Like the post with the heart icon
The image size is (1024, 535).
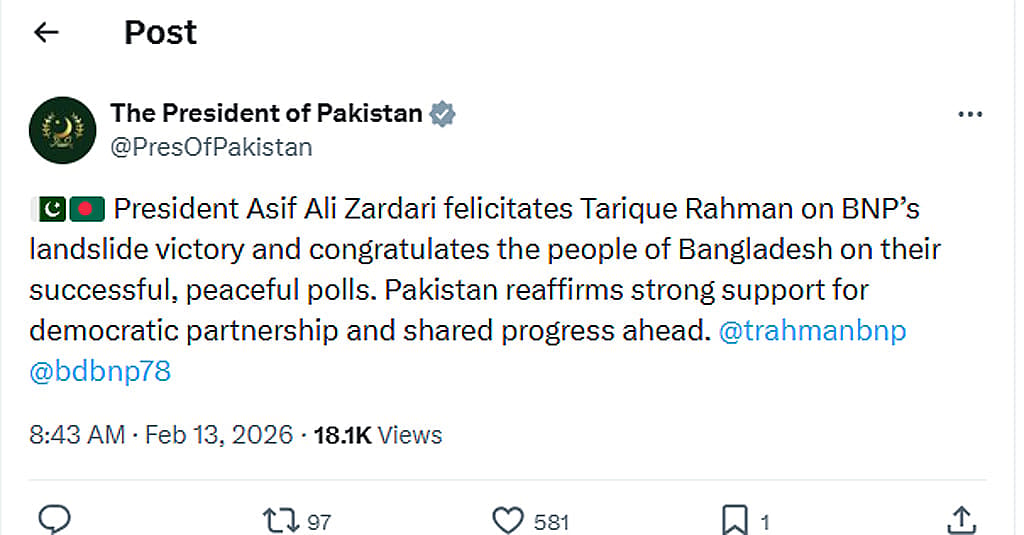pyautogui.click(x=507, y=521)
